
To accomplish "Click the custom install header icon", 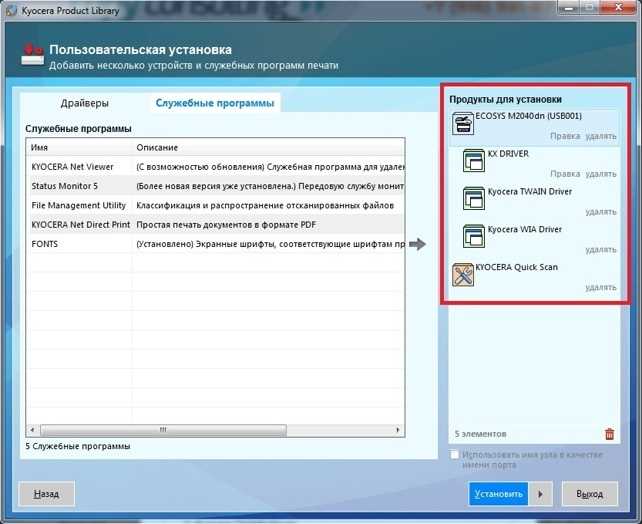I will [32, 55].
